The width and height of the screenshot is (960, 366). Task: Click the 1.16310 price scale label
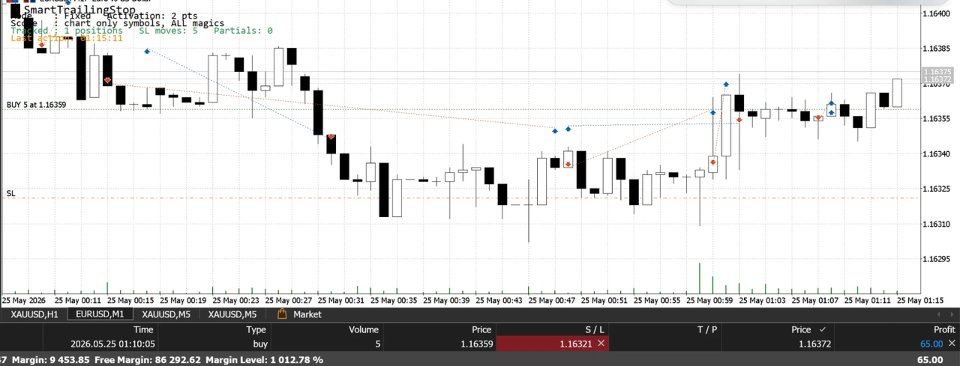point(936,224)
